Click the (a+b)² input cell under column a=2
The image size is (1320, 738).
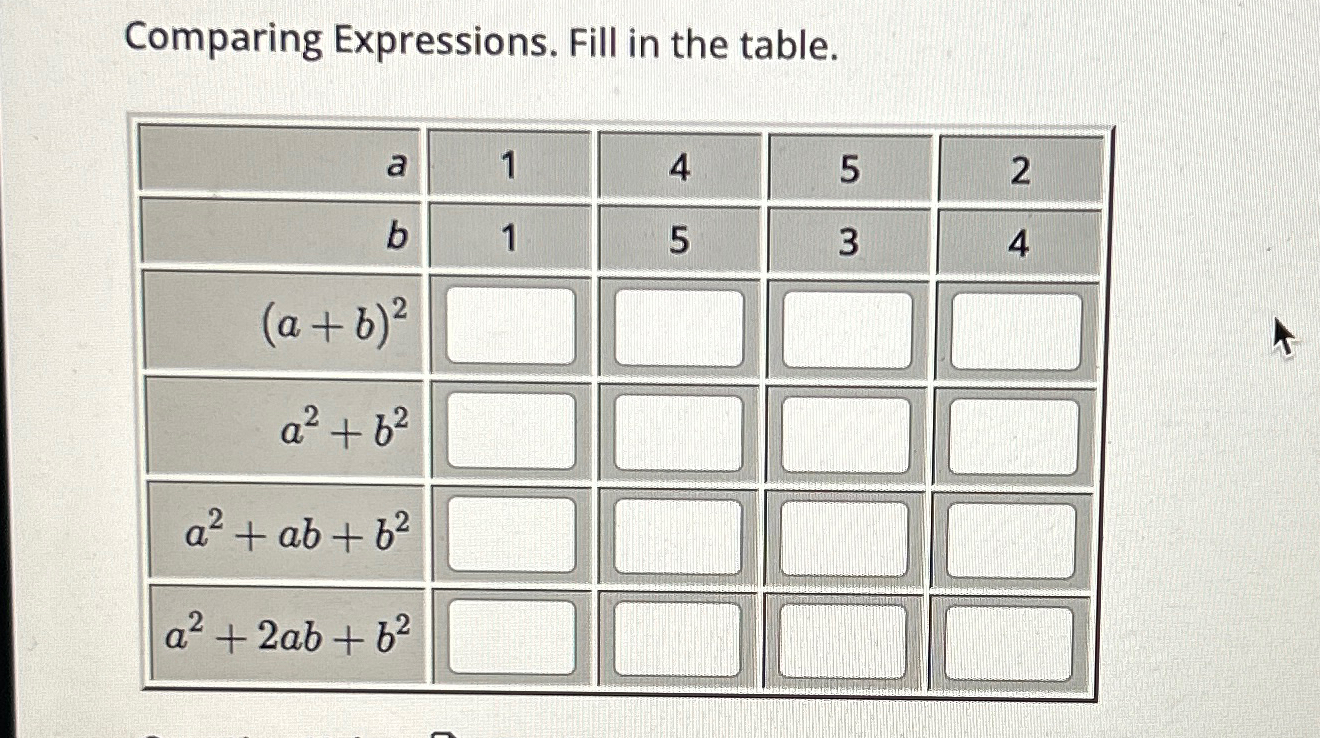click(1013, 330)
